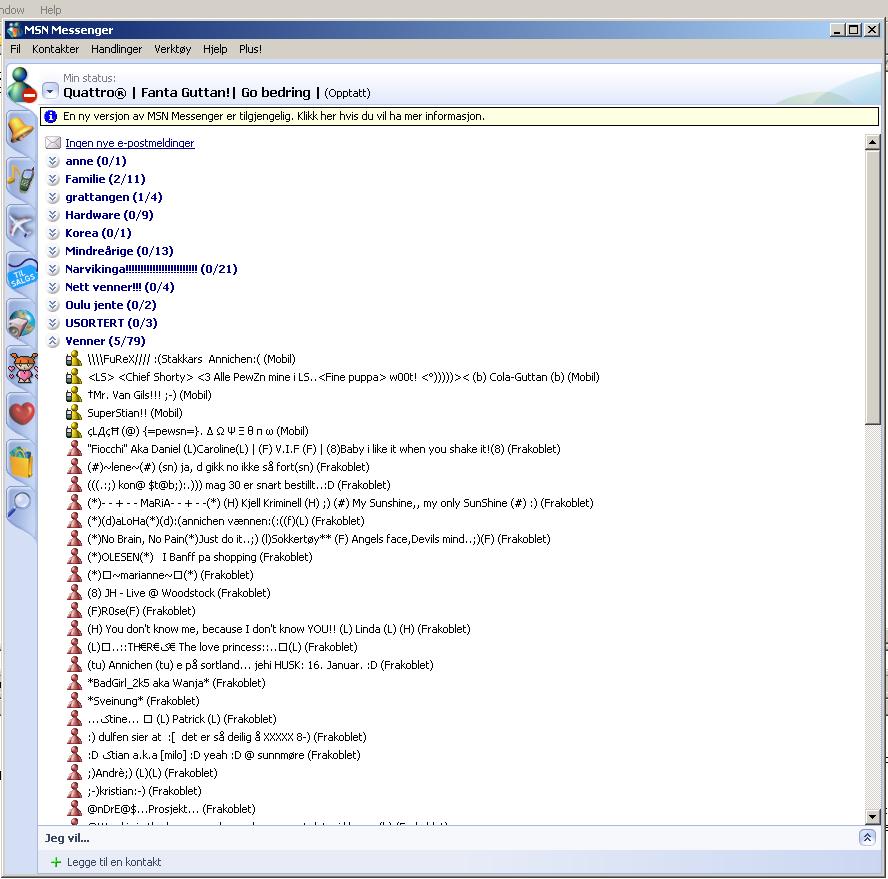Select contact '(#)~lene~(#)'
The width and height of the screenshot is (888, 879).
coord(228,467)
